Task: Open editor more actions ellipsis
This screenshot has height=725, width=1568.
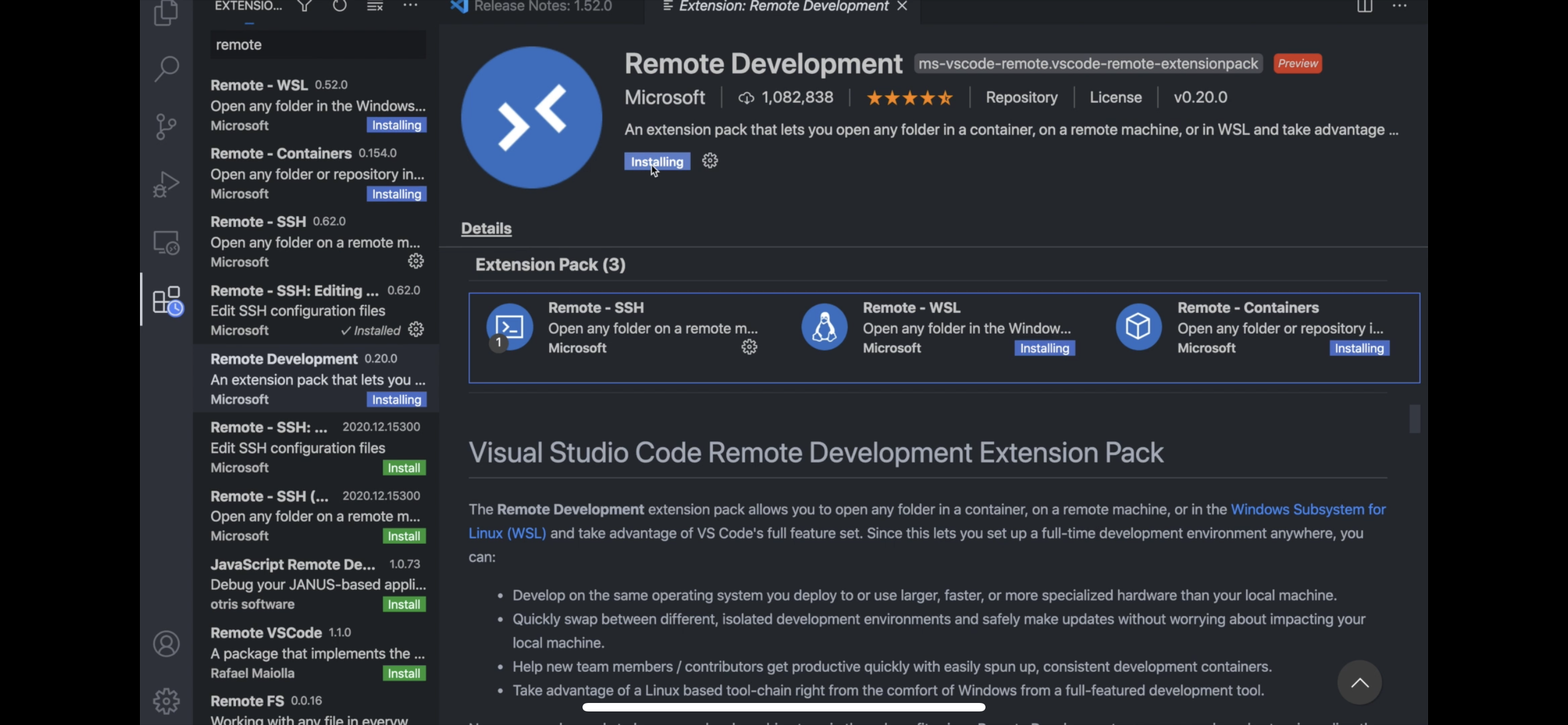Action: point(1399,6)
